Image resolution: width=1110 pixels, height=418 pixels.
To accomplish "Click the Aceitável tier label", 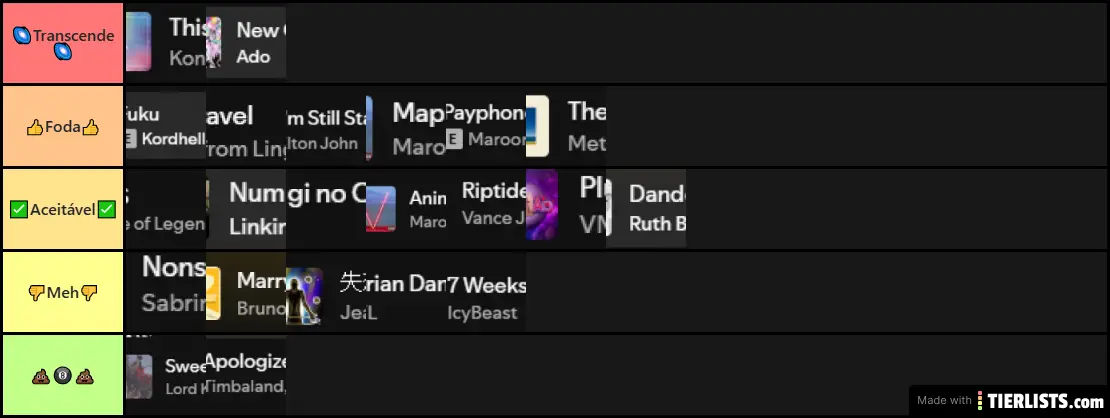I will pyautogui.click(x=61, y=210).
